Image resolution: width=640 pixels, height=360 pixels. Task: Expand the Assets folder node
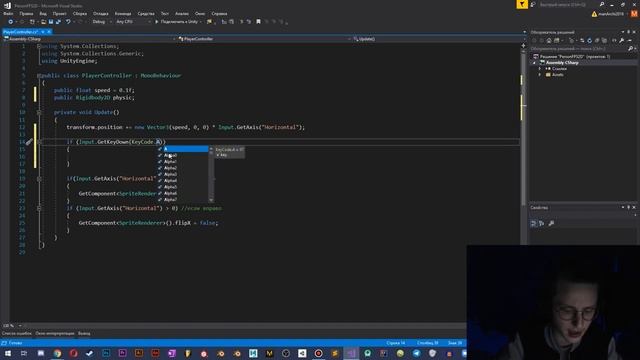540,75
